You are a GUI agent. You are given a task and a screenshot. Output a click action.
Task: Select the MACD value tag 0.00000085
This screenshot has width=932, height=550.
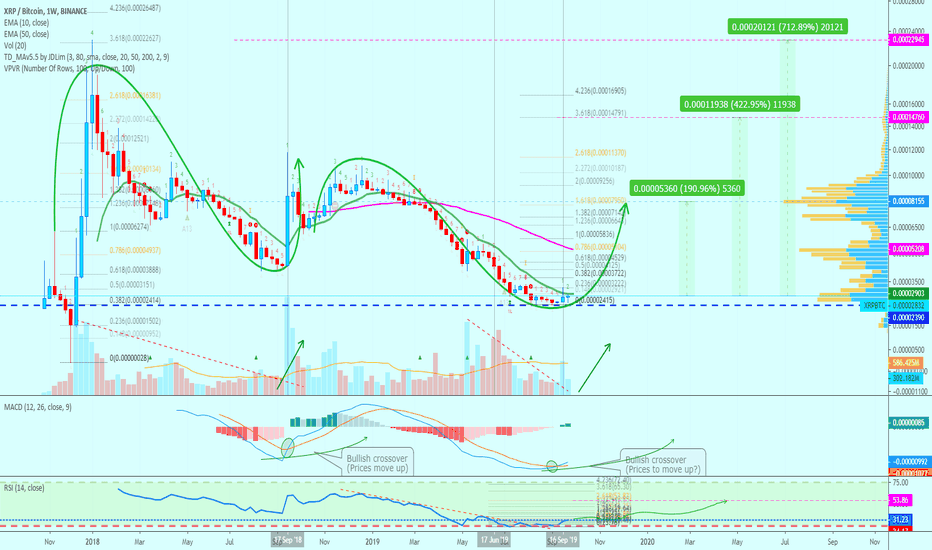(x=908, y=423)
